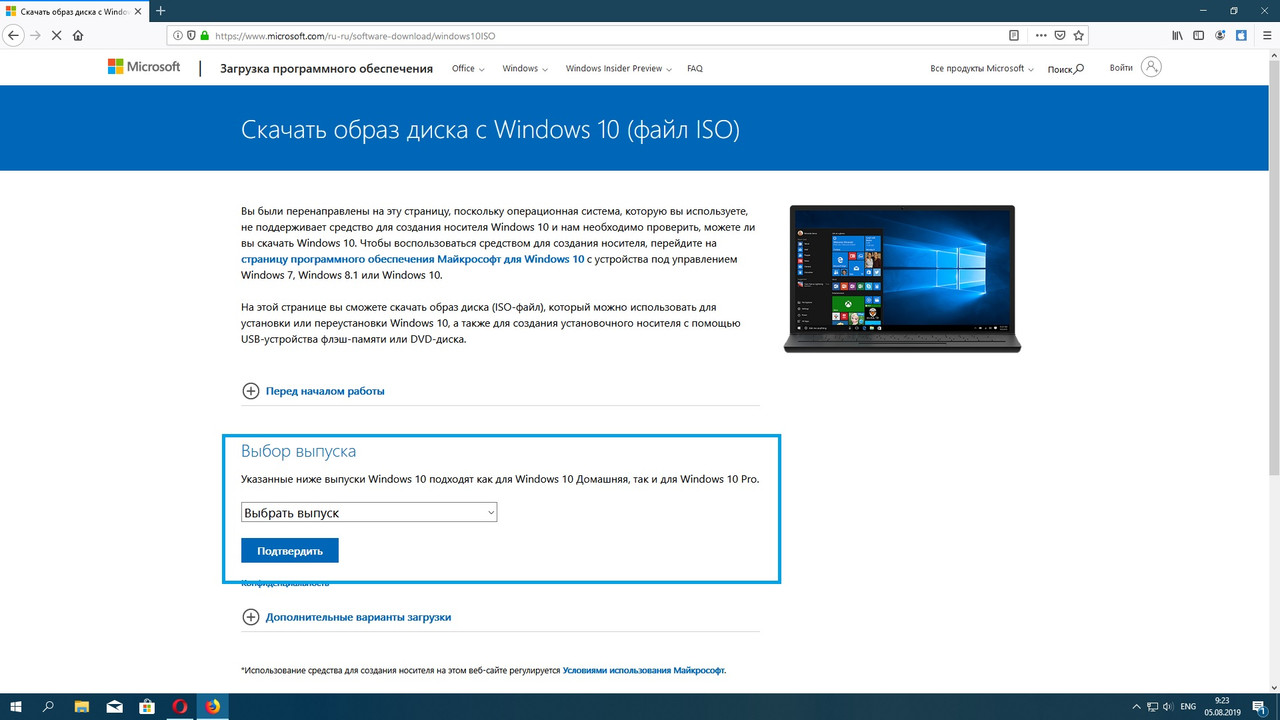Screen dimensions: 1280x720
Task: Switch ENG input language in tray
Action: pyautogui.click(x=1188, y=706)
